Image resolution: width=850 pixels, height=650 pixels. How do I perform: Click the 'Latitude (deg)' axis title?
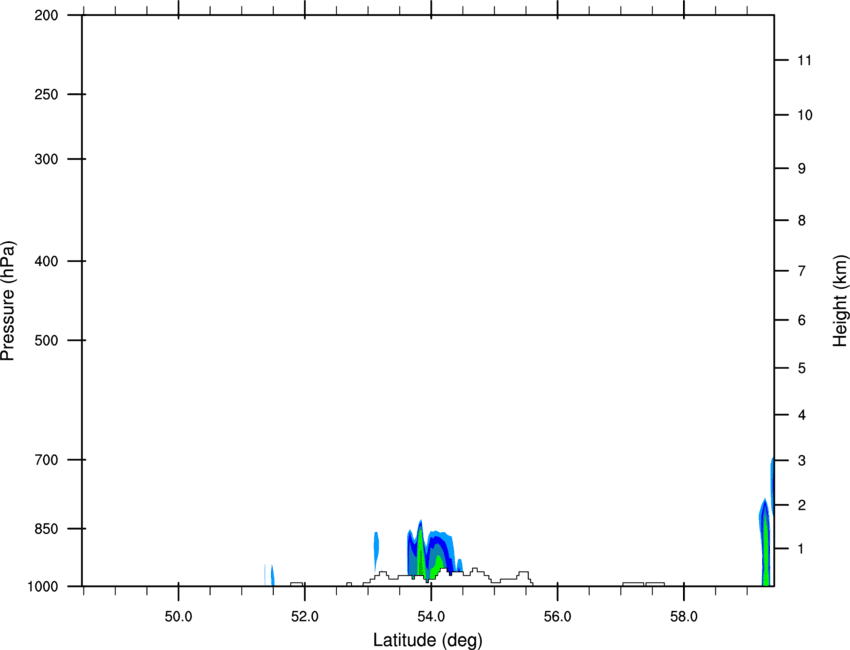pyautogui.click(x=427, y=640)
